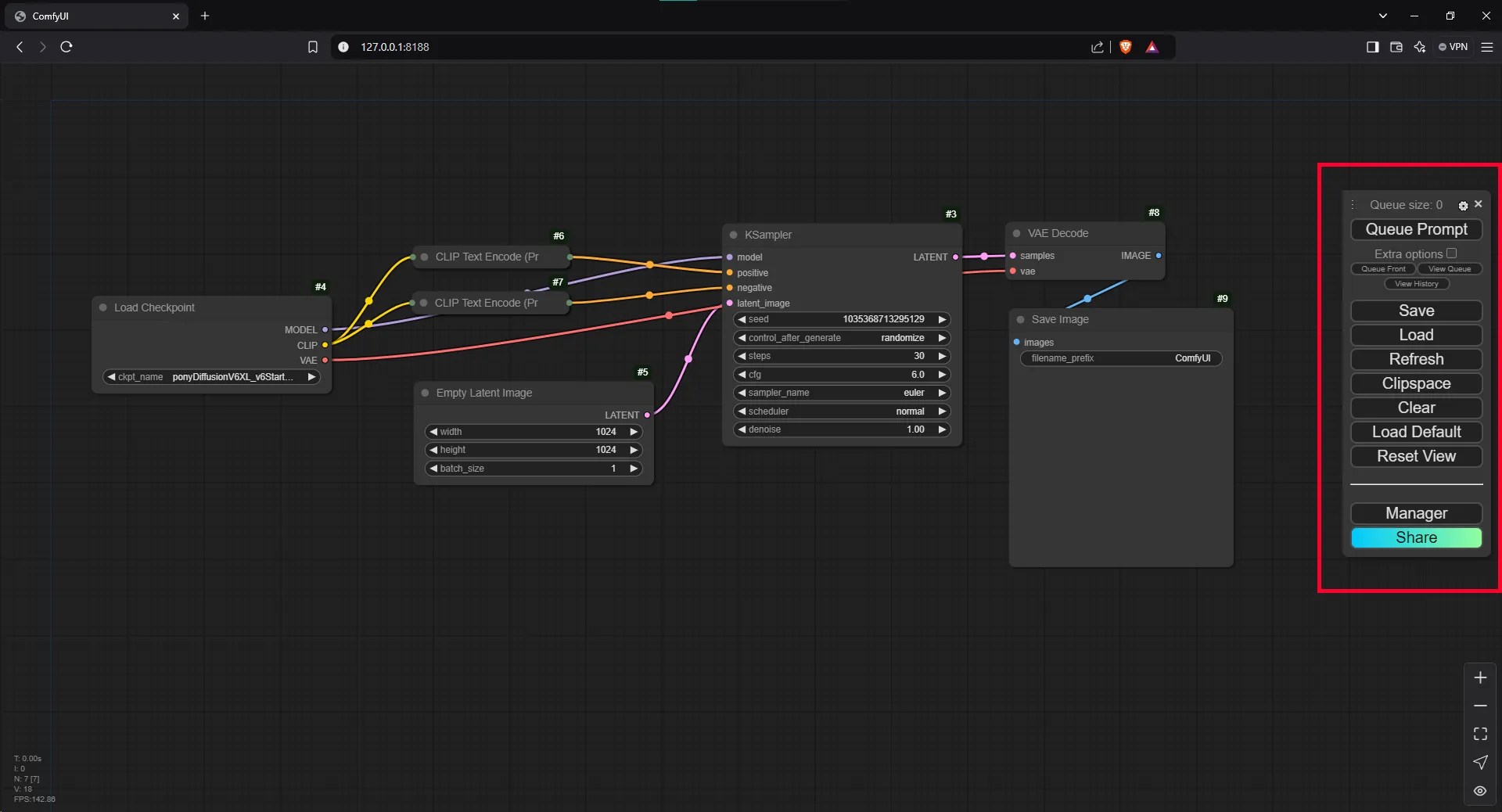Image resolution: width=1502 pixels, height=812 pixels.
Task: Click the filename_prefix input field
Action: [1120, 358]
